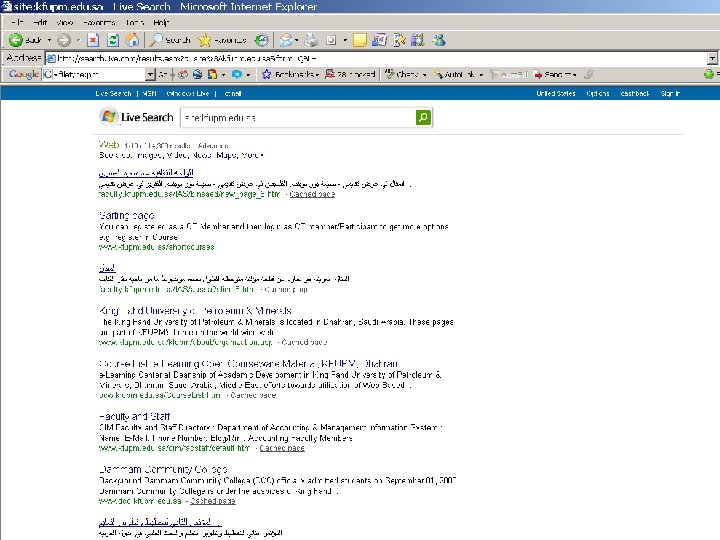Open the Options link in the header
This screenshot has width=720, height=540.
pyautogui.click(x=597, y=93)
